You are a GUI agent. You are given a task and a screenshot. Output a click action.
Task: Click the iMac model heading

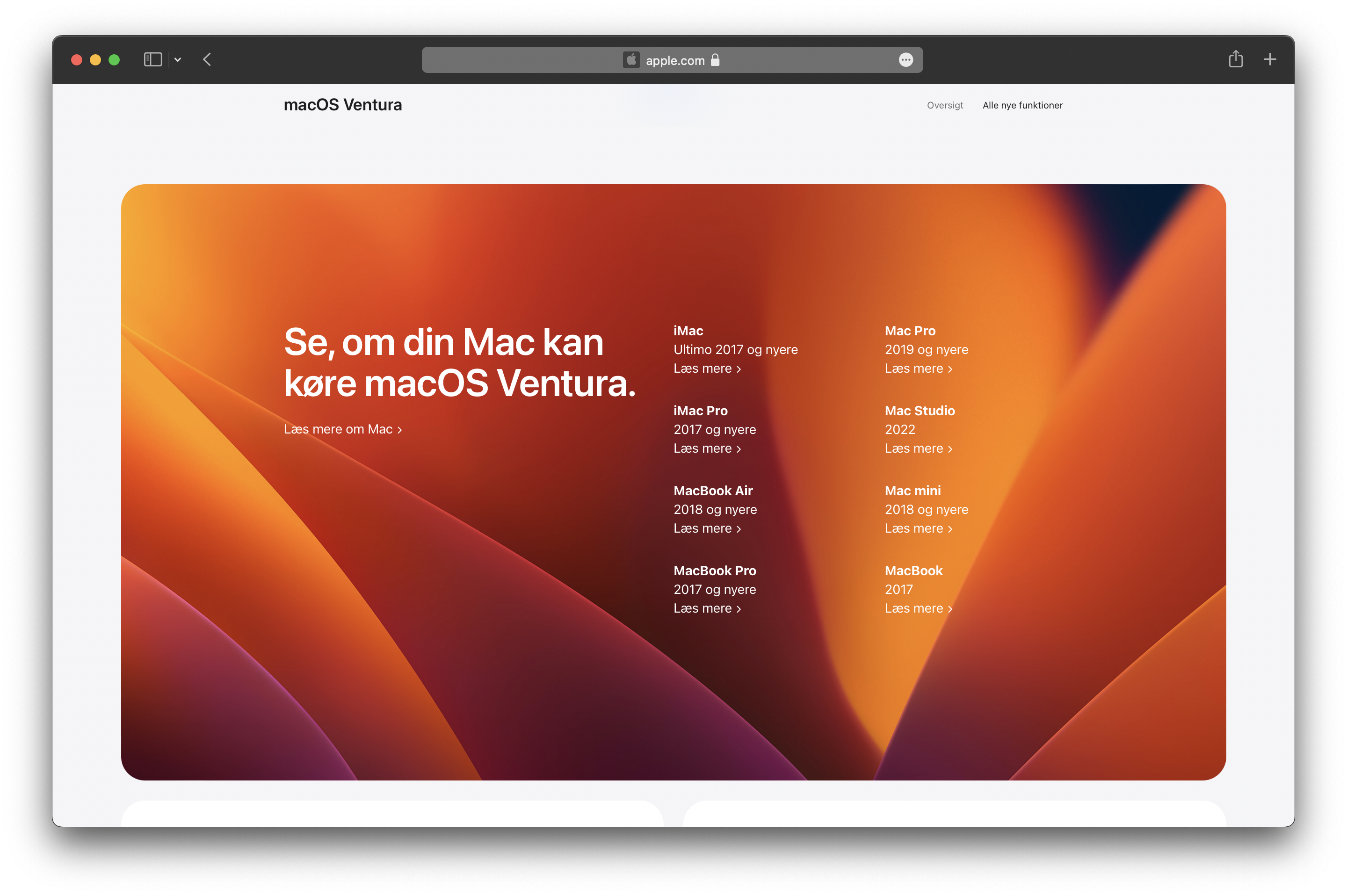(x=688, y=331)
